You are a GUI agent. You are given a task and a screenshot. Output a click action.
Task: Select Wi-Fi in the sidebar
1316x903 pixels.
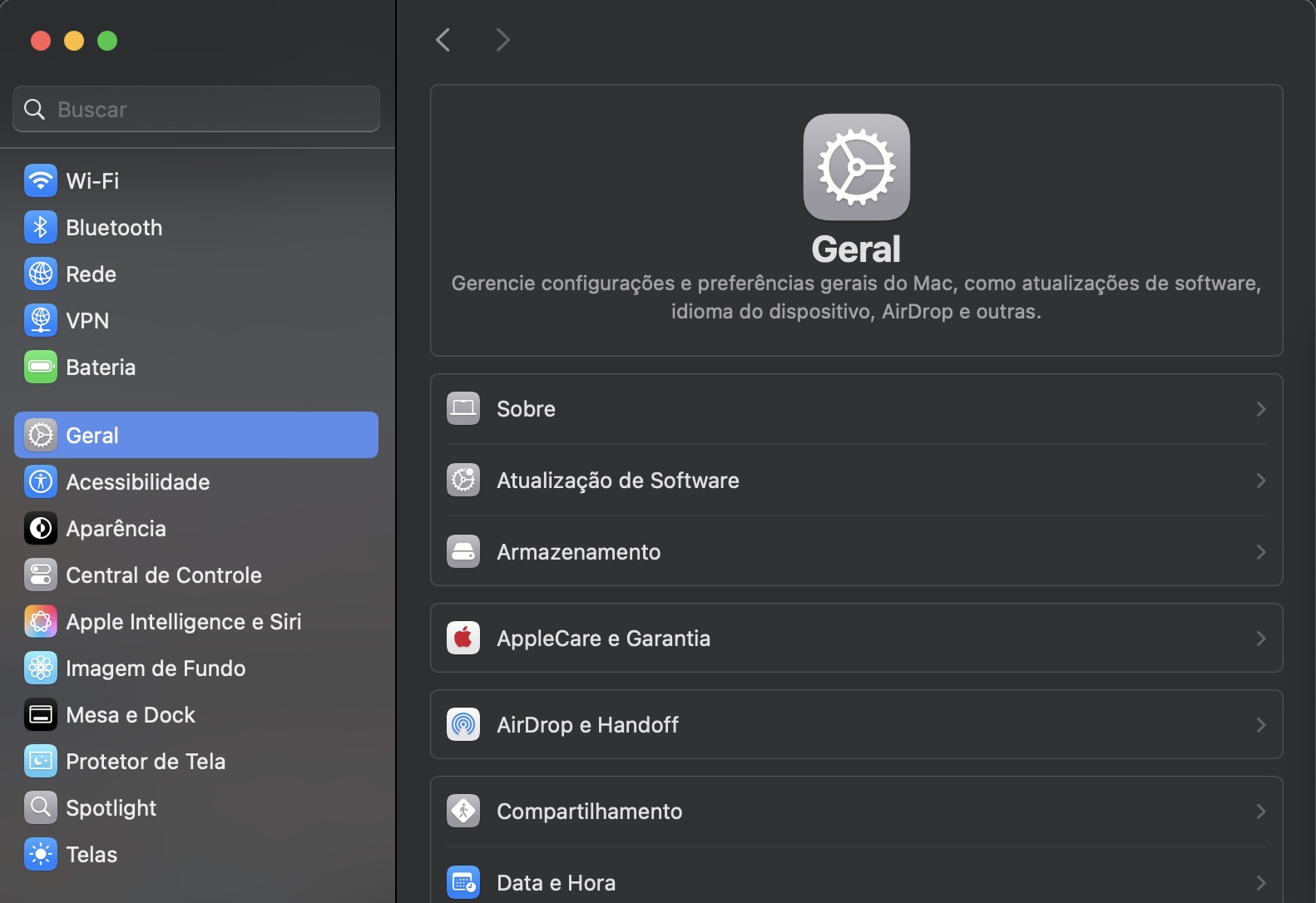(x=196, y=180)
